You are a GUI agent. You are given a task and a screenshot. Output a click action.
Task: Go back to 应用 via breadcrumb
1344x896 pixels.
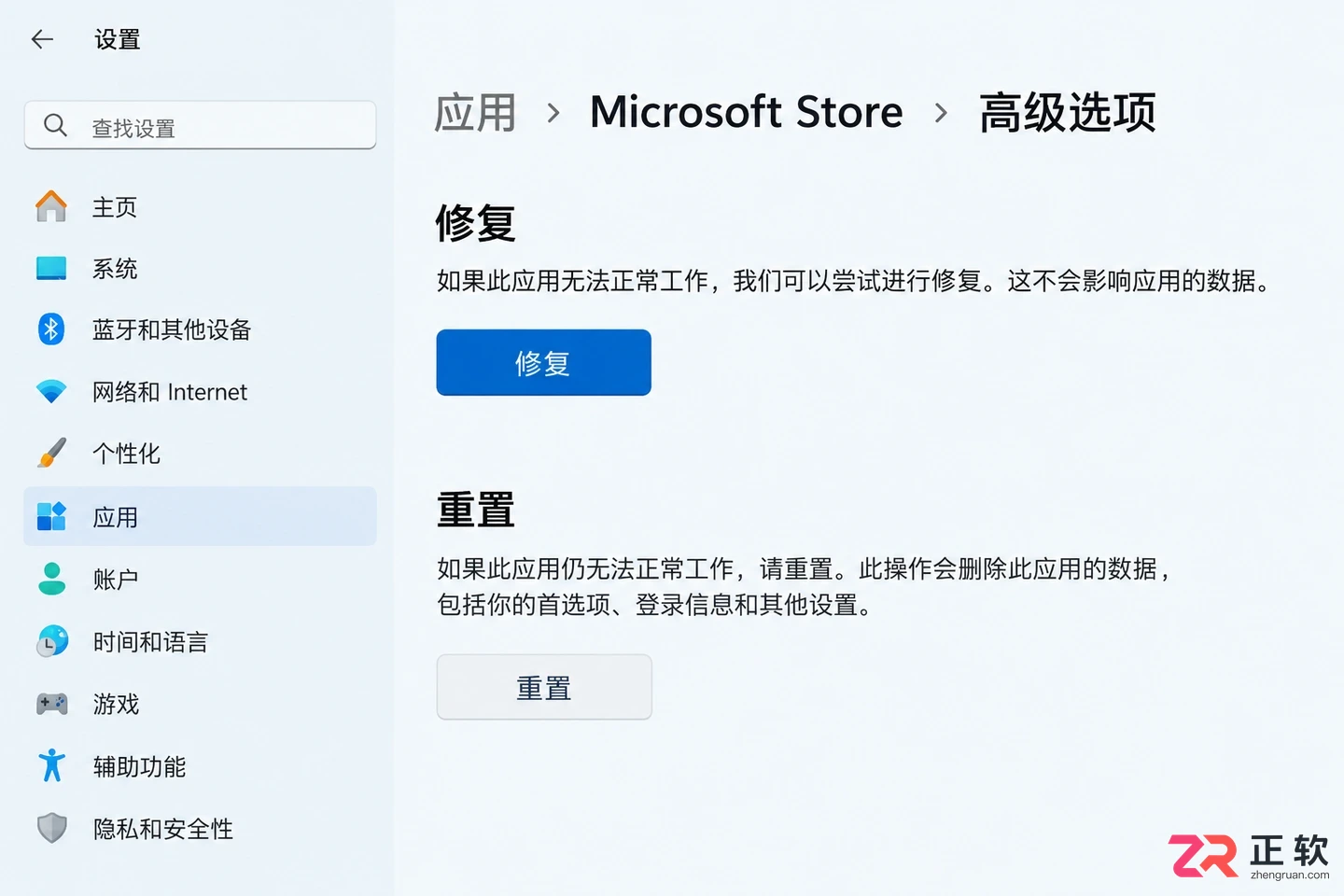pyautogui.click(x=475, y=113)
